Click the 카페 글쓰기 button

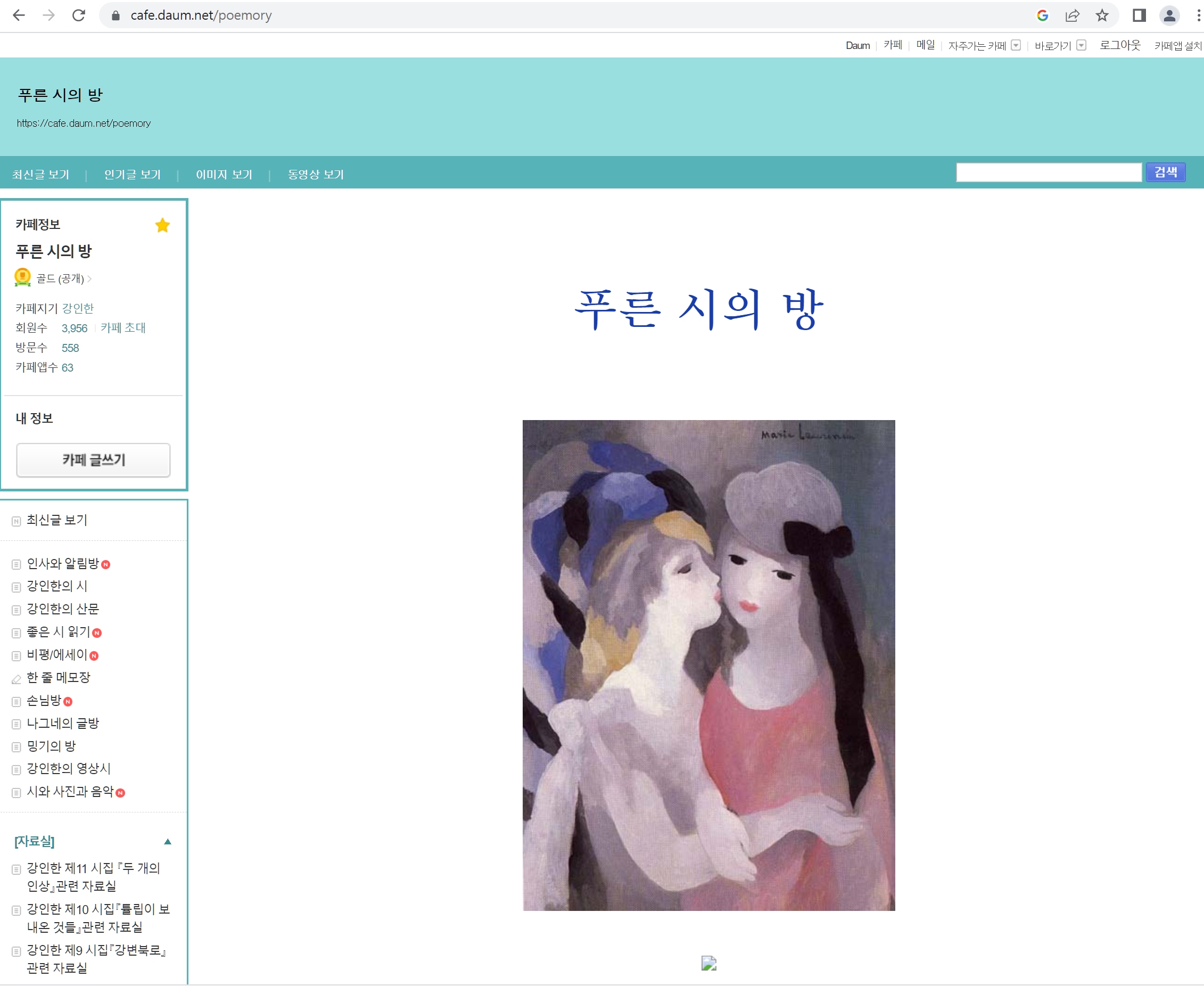click(93, 459)
